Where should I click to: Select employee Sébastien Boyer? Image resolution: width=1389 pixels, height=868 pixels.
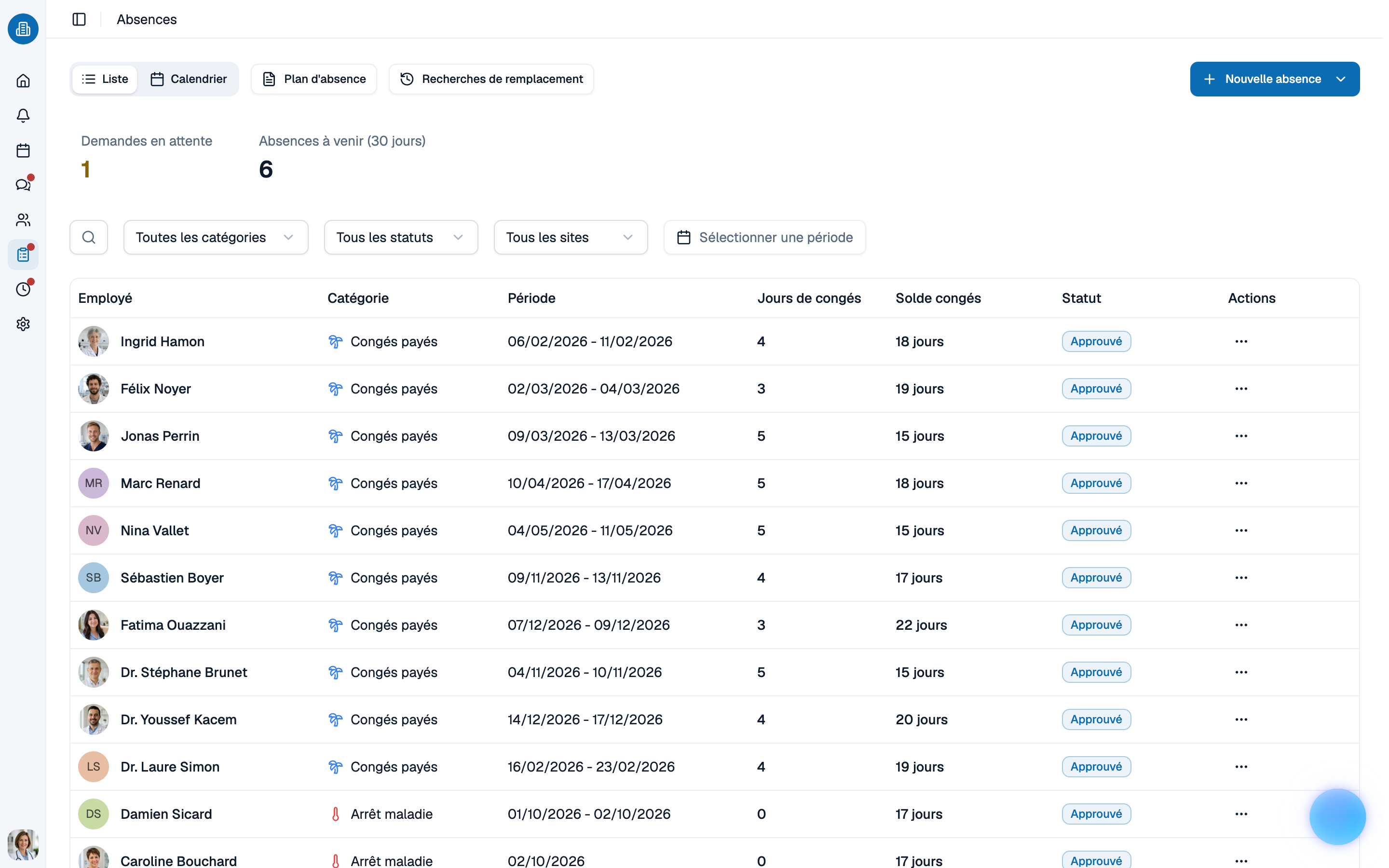pyautogui.click(x=172, y=578)
